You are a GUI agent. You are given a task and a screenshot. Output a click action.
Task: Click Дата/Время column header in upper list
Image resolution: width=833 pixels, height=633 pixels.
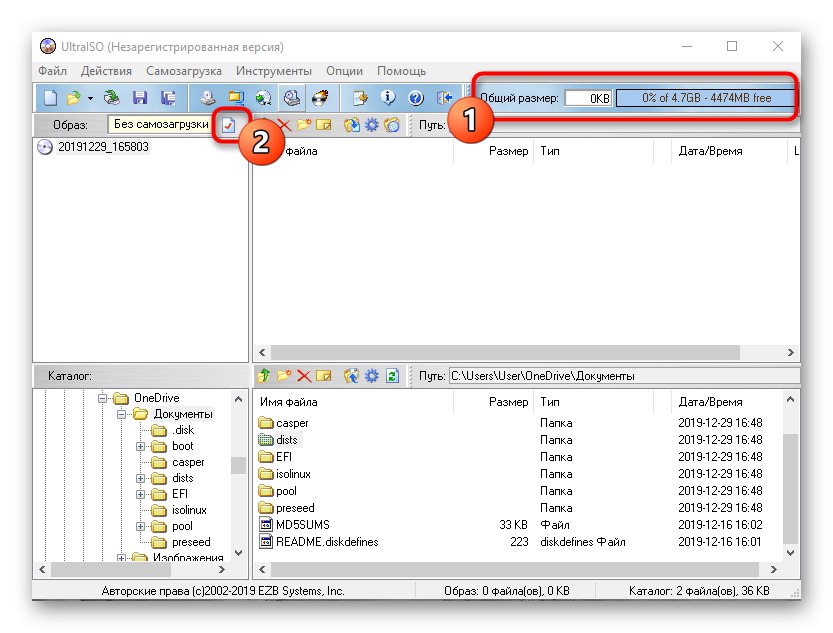[710, 151]
